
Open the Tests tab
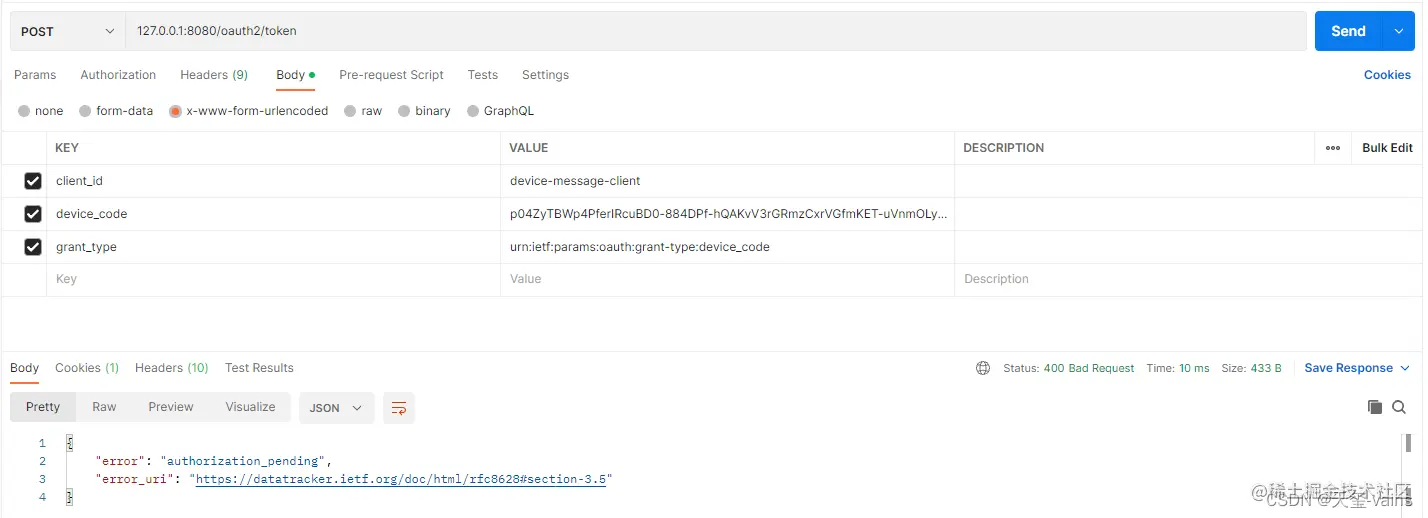pyautogui.click(x=483, y=75)
